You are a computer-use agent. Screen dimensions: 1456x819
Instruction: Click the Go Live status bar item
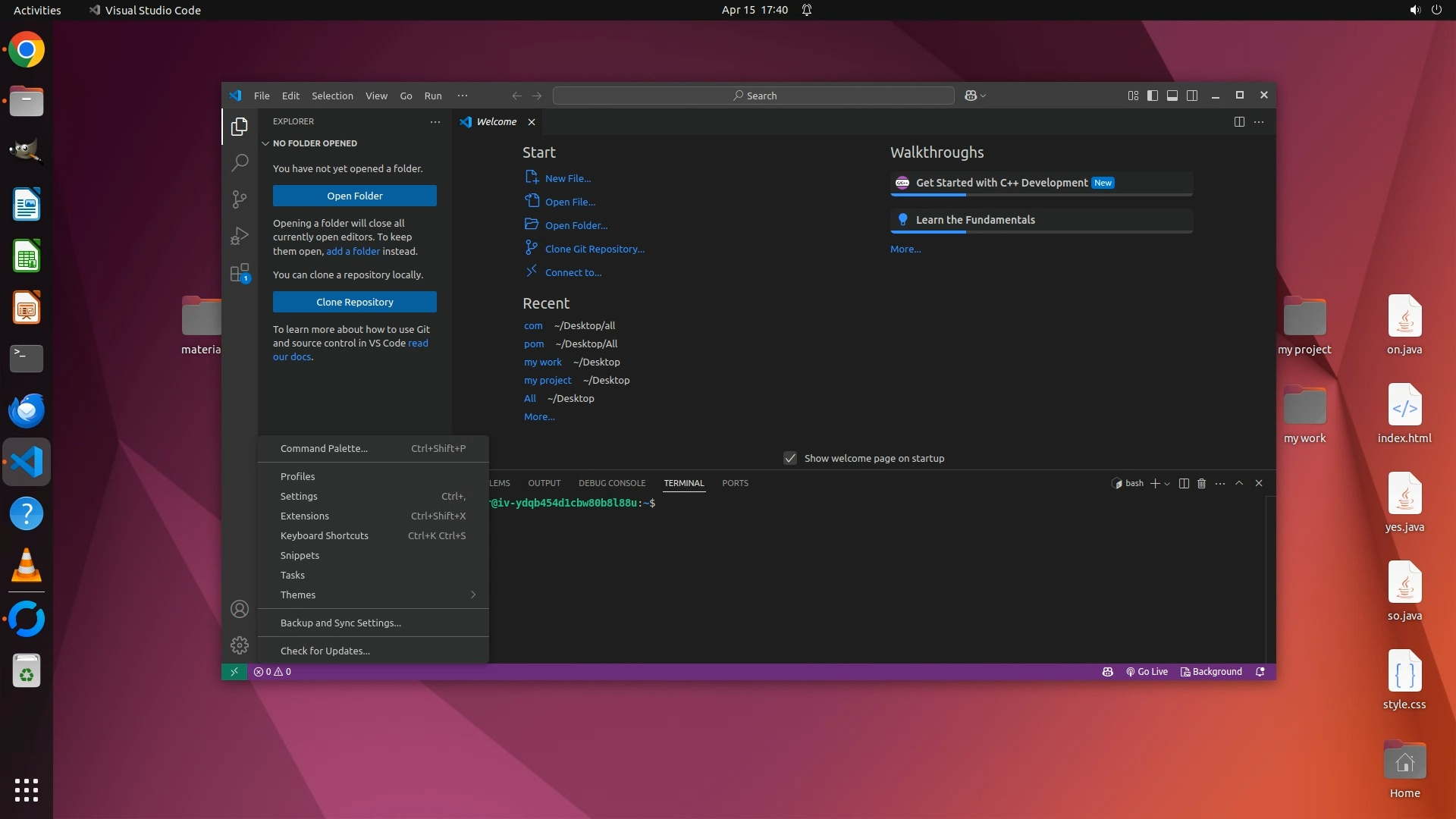point(1147,672)
